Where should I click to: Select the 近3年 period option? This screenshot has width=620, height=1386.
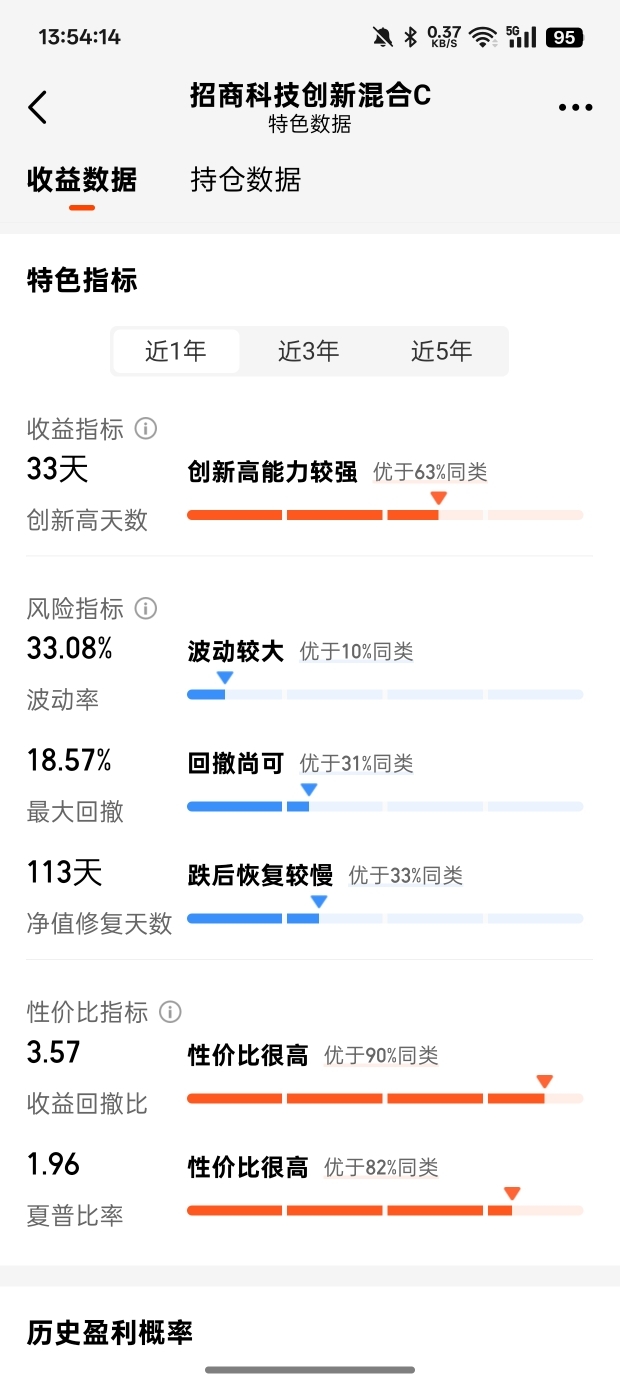309,351
